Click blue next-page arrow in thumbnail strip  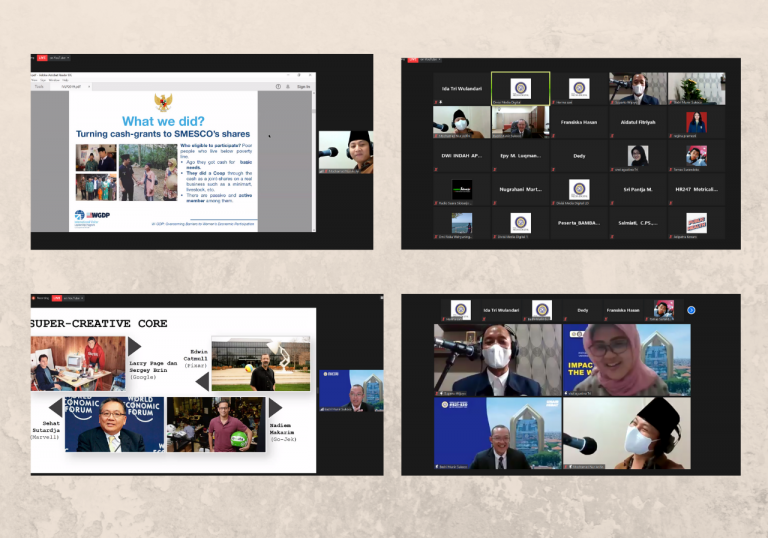tap(691, 310)
